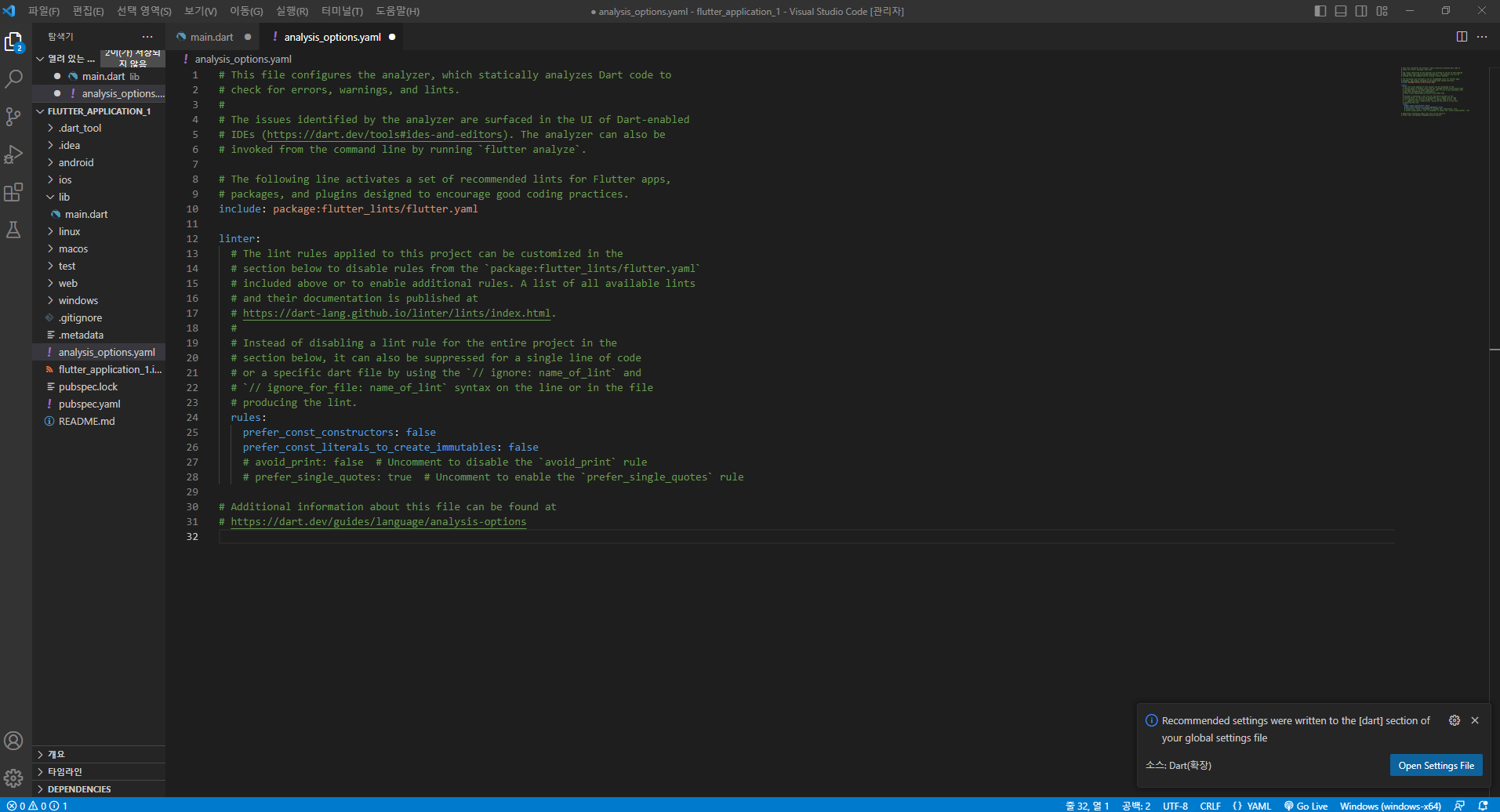Open .gitignore in the file tree
This screenshot has height=812, width=1500.
(80, 317)
